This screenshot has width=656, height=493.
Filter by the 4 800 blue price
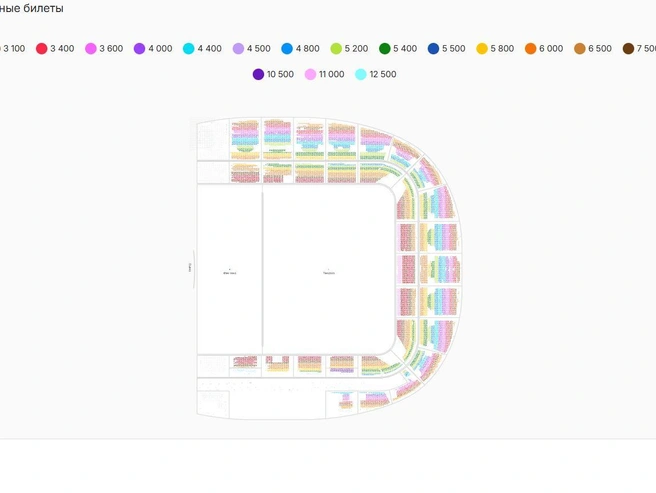(287, 49)
